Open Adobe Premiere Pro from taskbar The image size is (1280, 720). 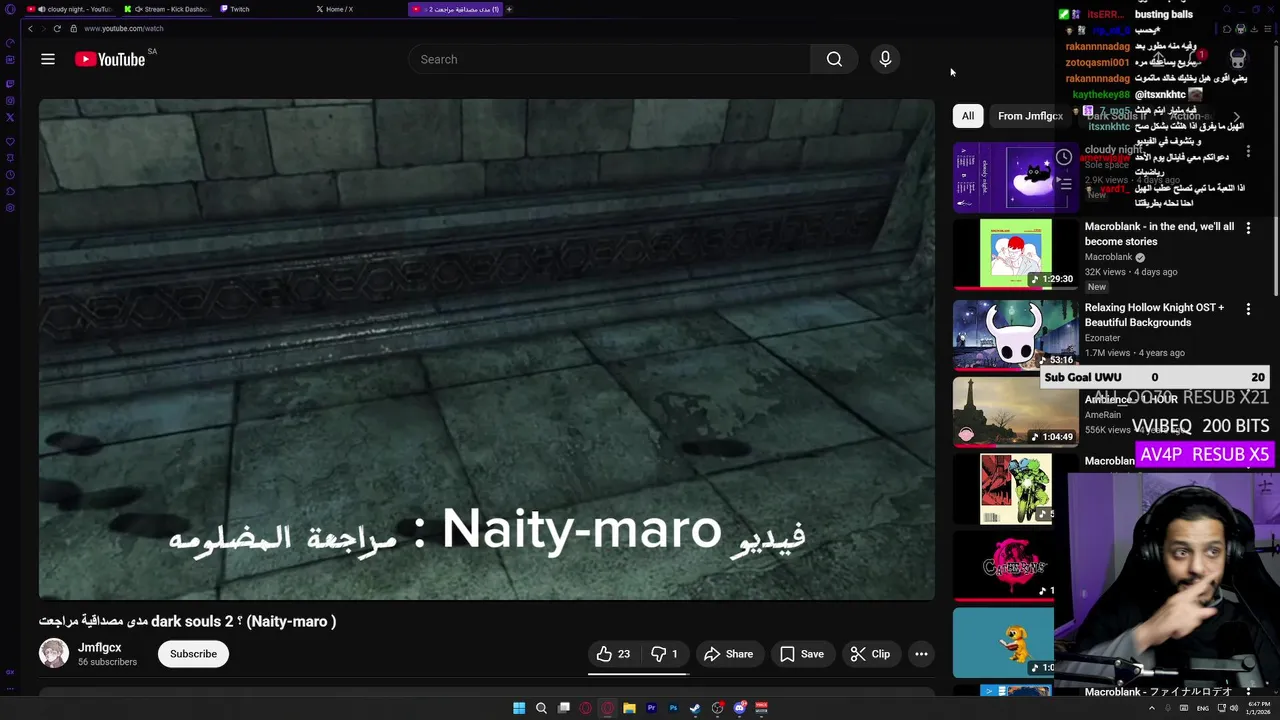click(x=651, y=708)
